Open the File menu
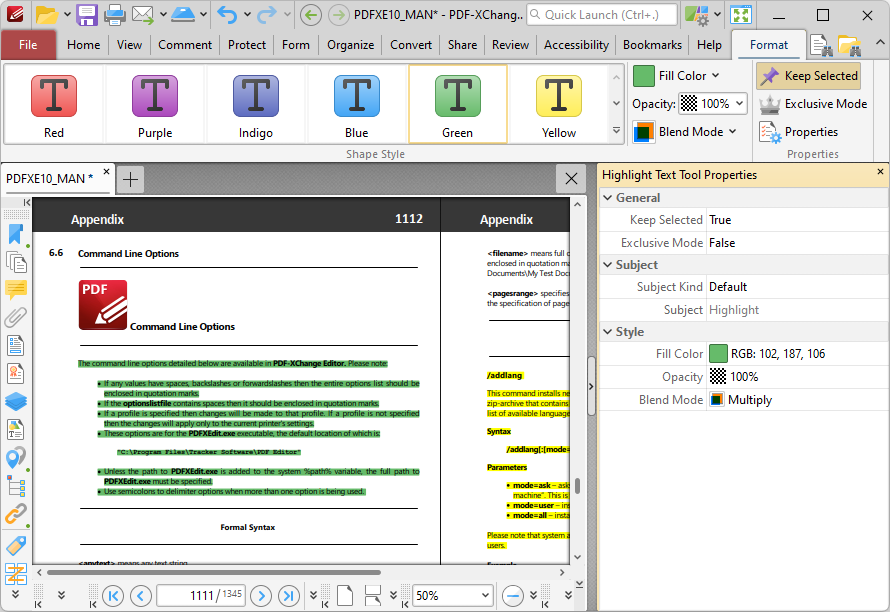 (x=28, y=45)
